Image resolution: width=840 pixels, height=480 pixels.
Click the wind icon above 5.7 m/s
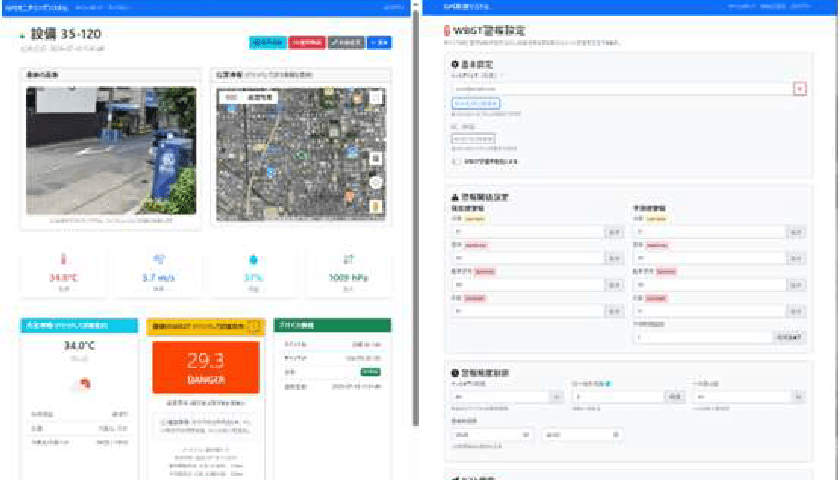(159, 260)
